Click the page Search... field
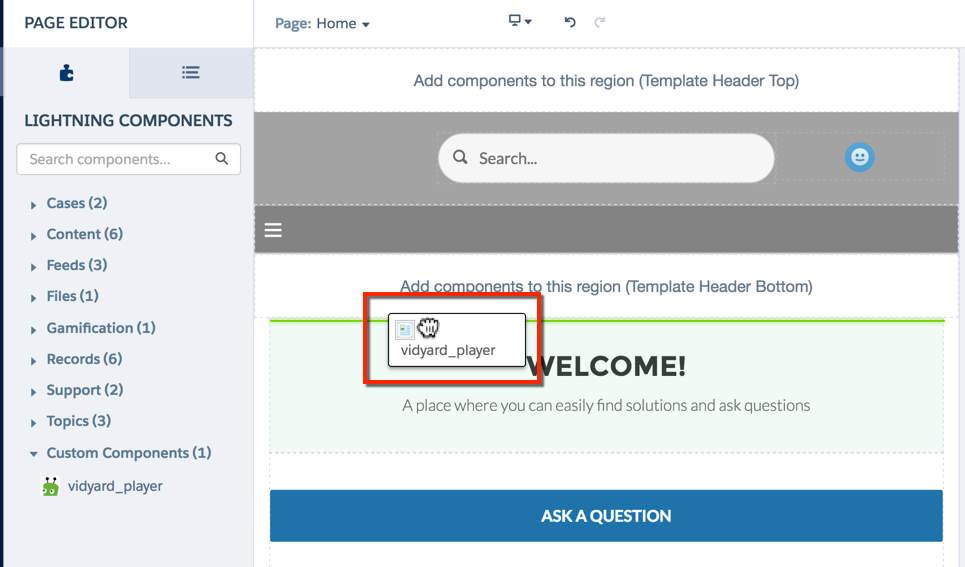 [606, 158]
